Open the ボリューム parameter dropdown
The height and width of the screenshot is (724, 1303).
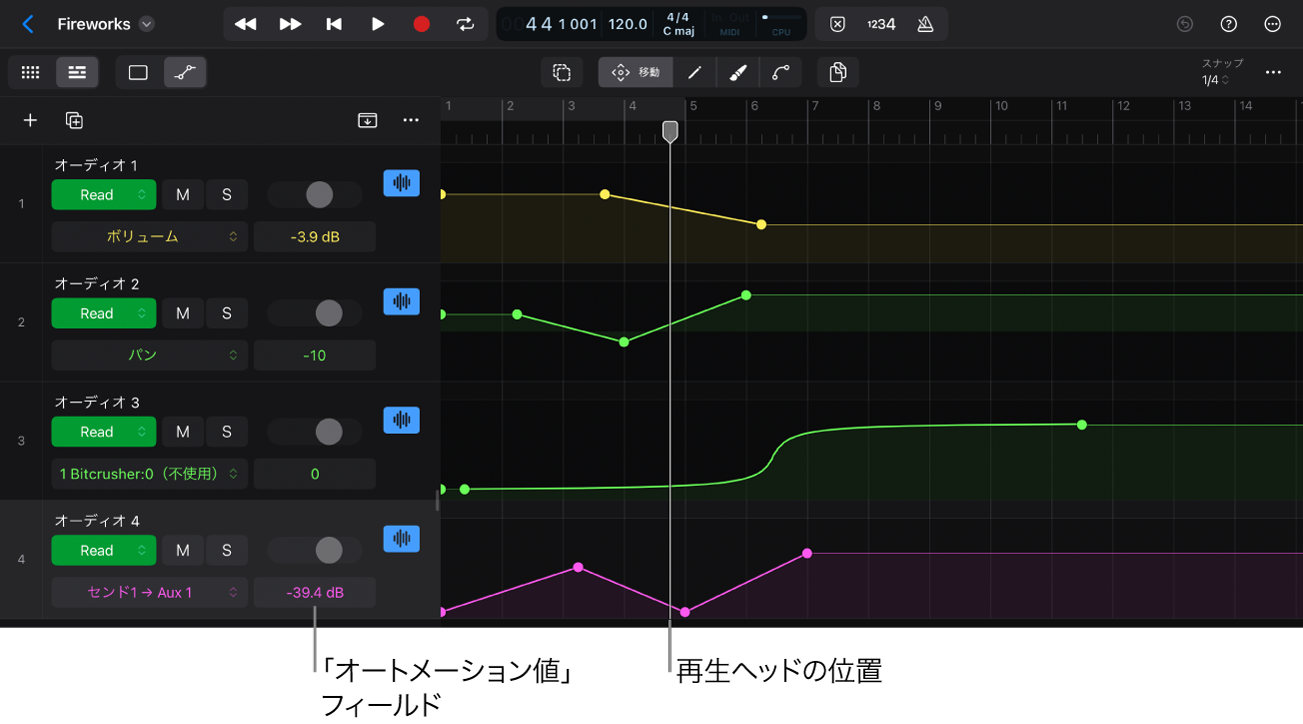point(149,237)
